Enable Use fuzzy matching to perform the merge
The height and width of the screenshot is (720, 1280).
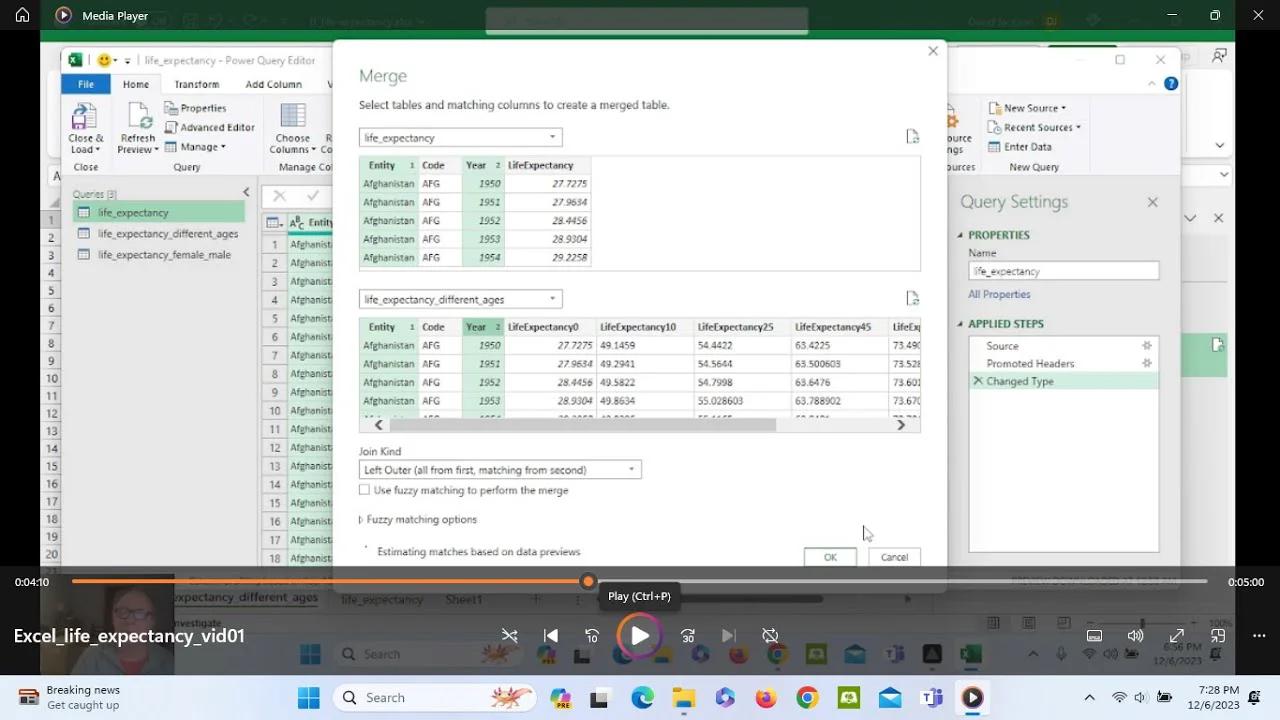click(x=364, y=490)
